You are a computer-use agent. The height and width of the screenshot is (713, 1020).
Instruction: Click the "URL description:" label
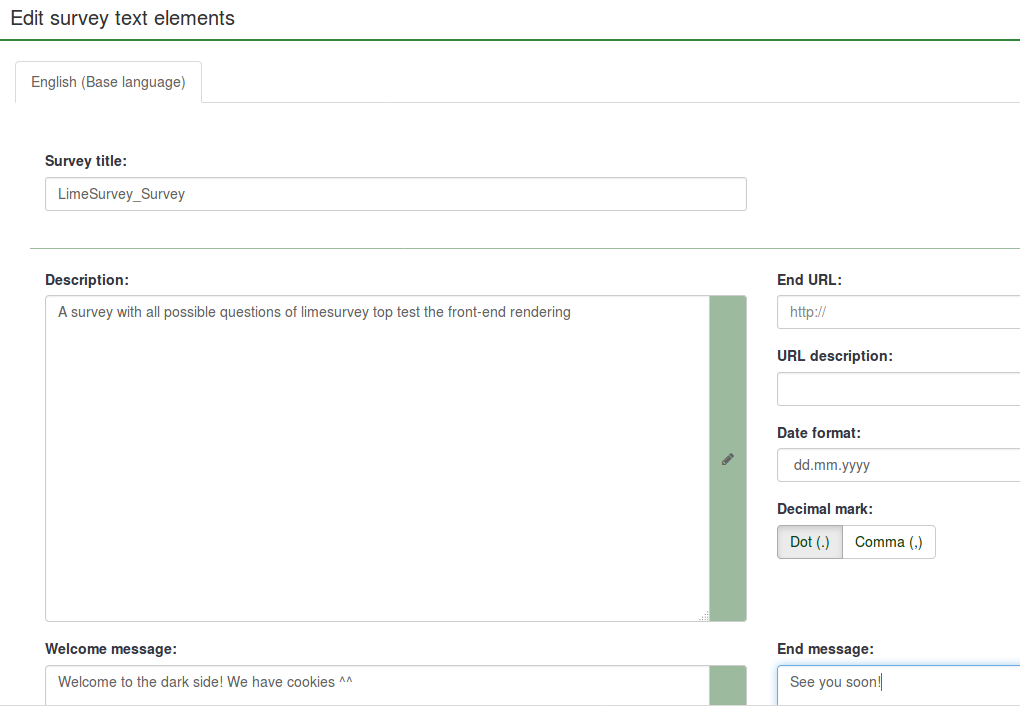(834, 356)
